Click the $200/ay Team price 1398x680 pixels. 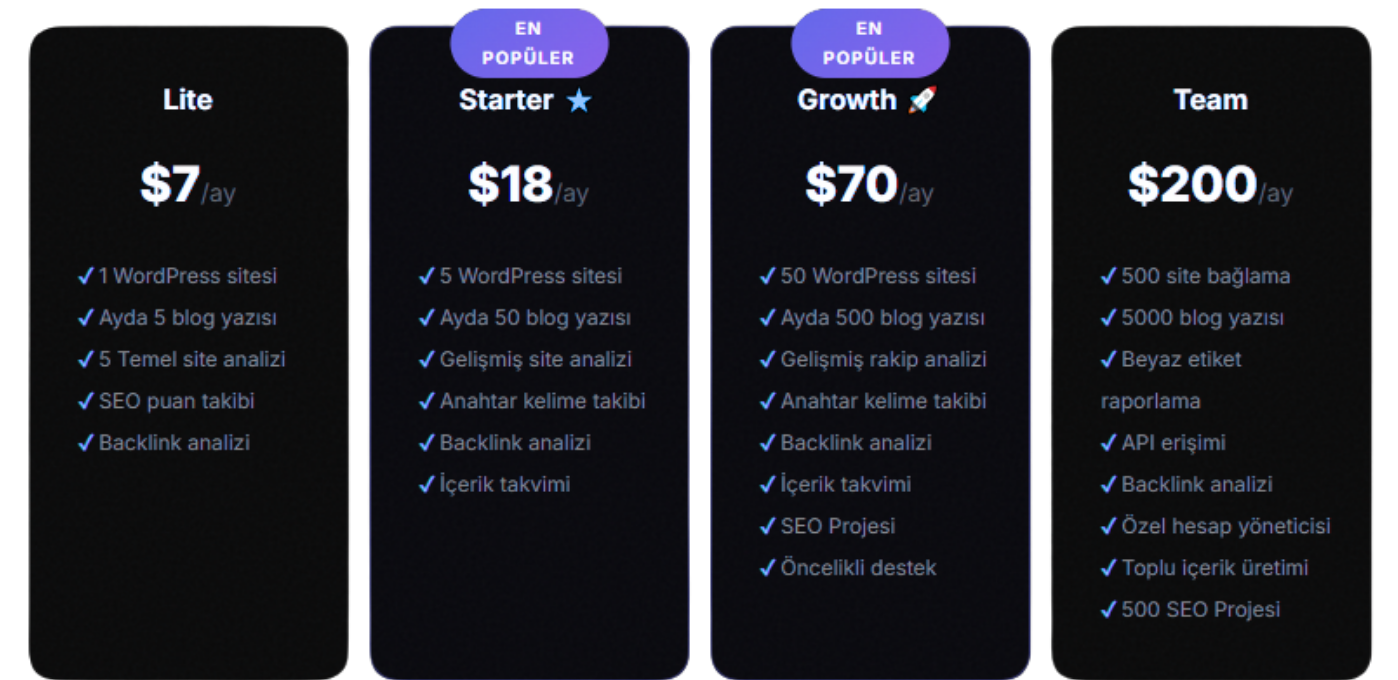[x=1210, y=185]
